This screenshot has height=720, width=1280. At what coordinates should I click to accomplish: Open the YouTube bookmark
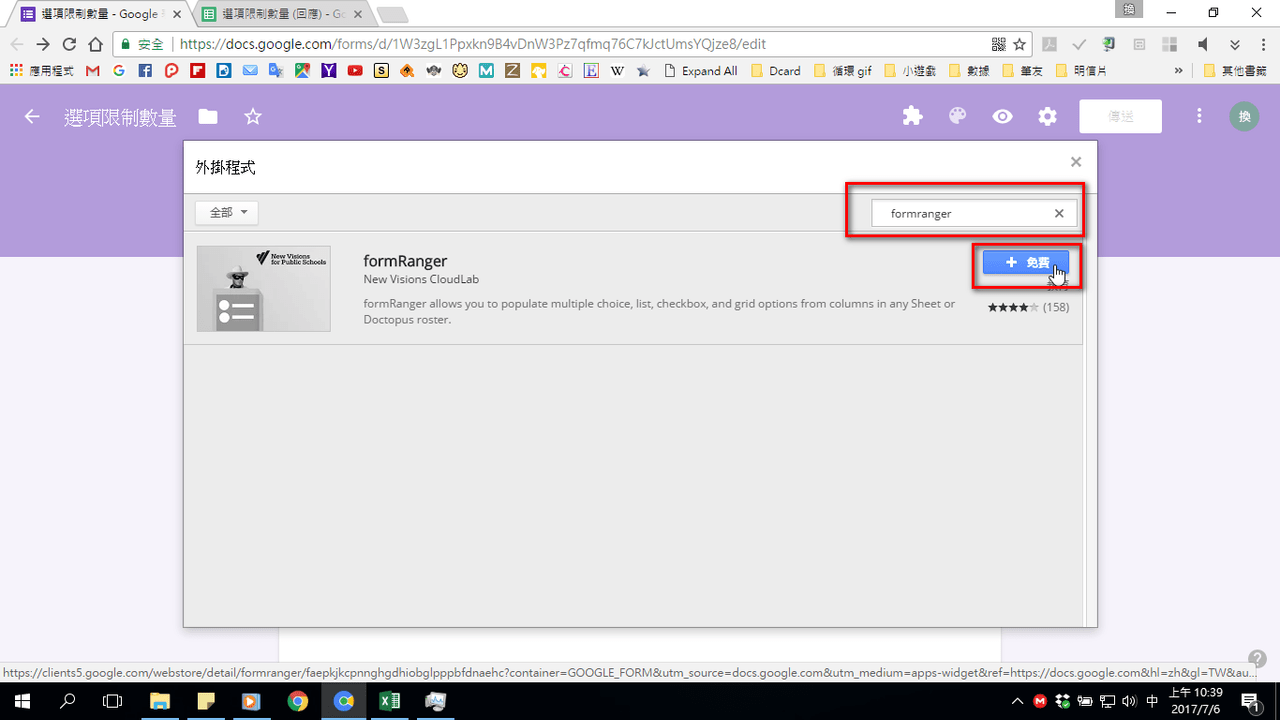coord(354,71)
